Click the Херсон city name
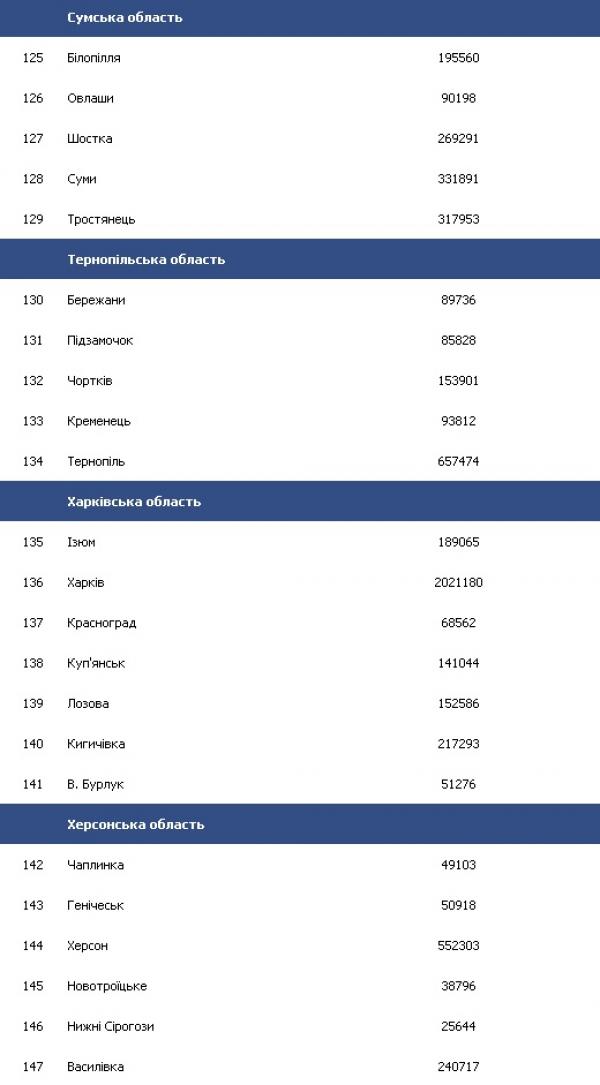The height and width of the screenshot is (1085, 600). coord(88,946)
